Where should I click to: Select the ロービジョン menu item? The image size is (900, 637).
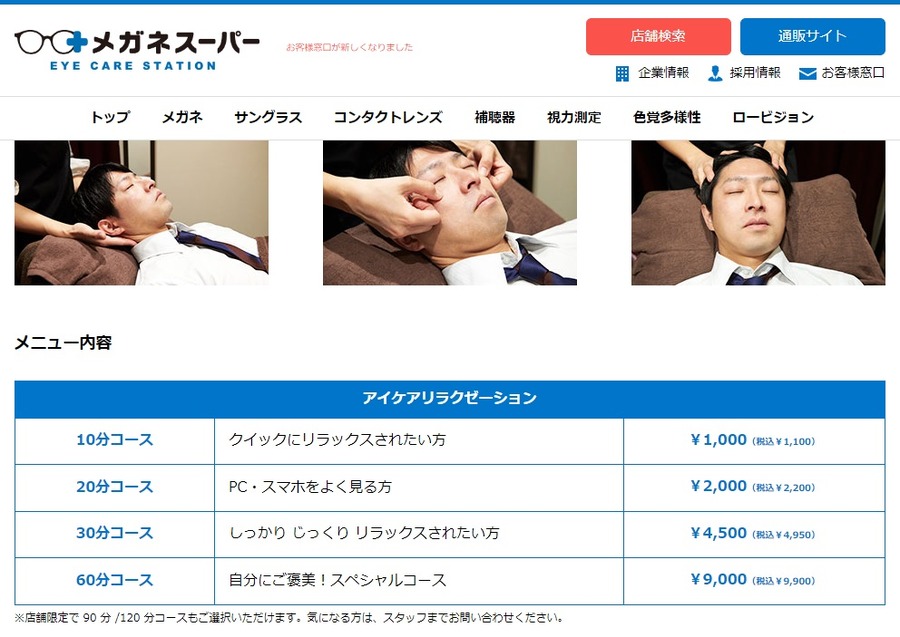(x=773, y=118)
